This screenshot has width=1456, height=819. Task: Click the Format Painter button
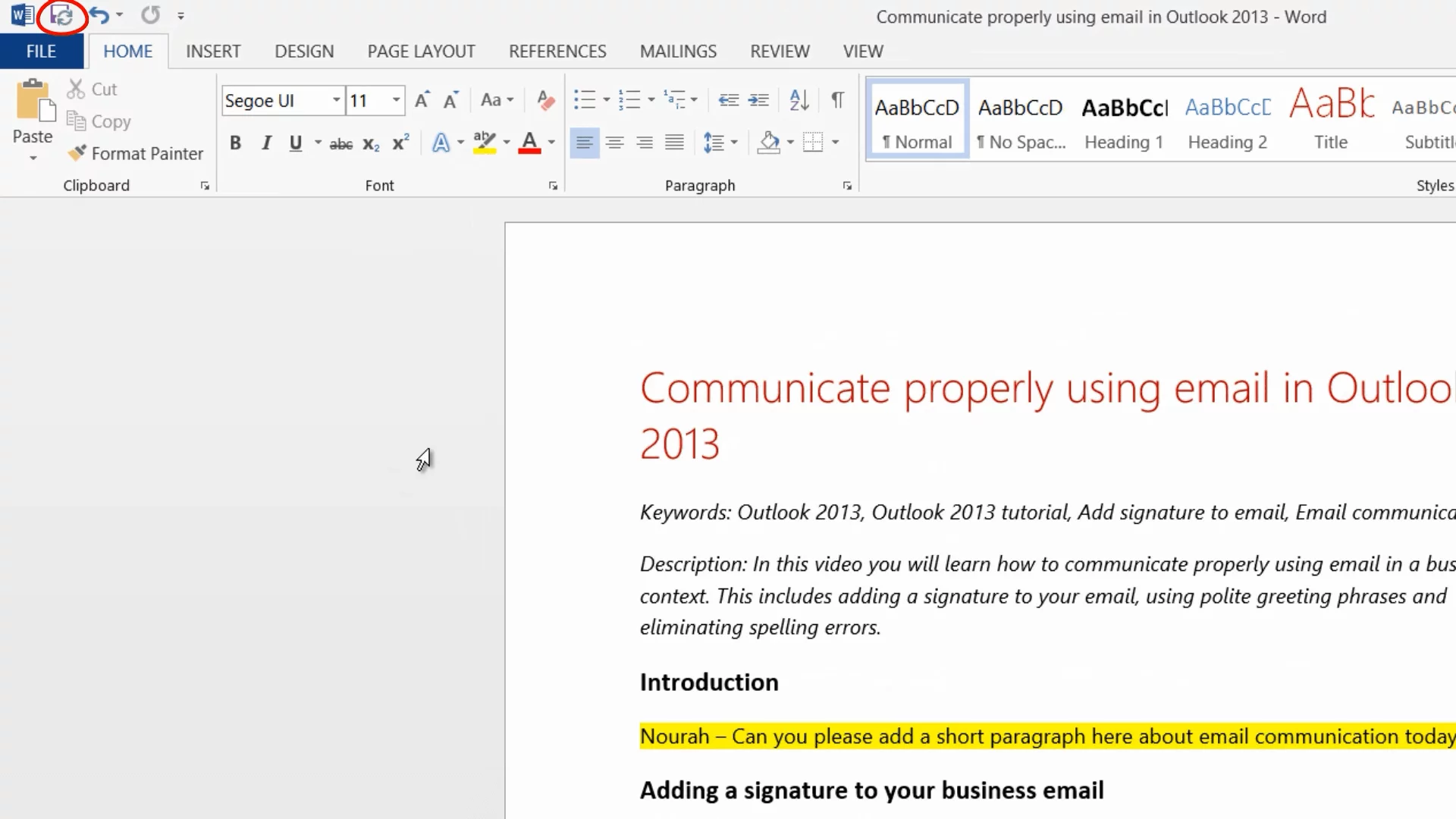[x=136, y=154]
